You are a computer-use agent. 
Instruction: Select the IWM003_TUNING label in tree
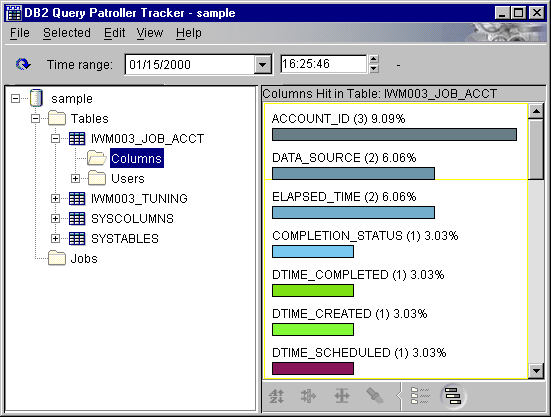pos(139,198)
